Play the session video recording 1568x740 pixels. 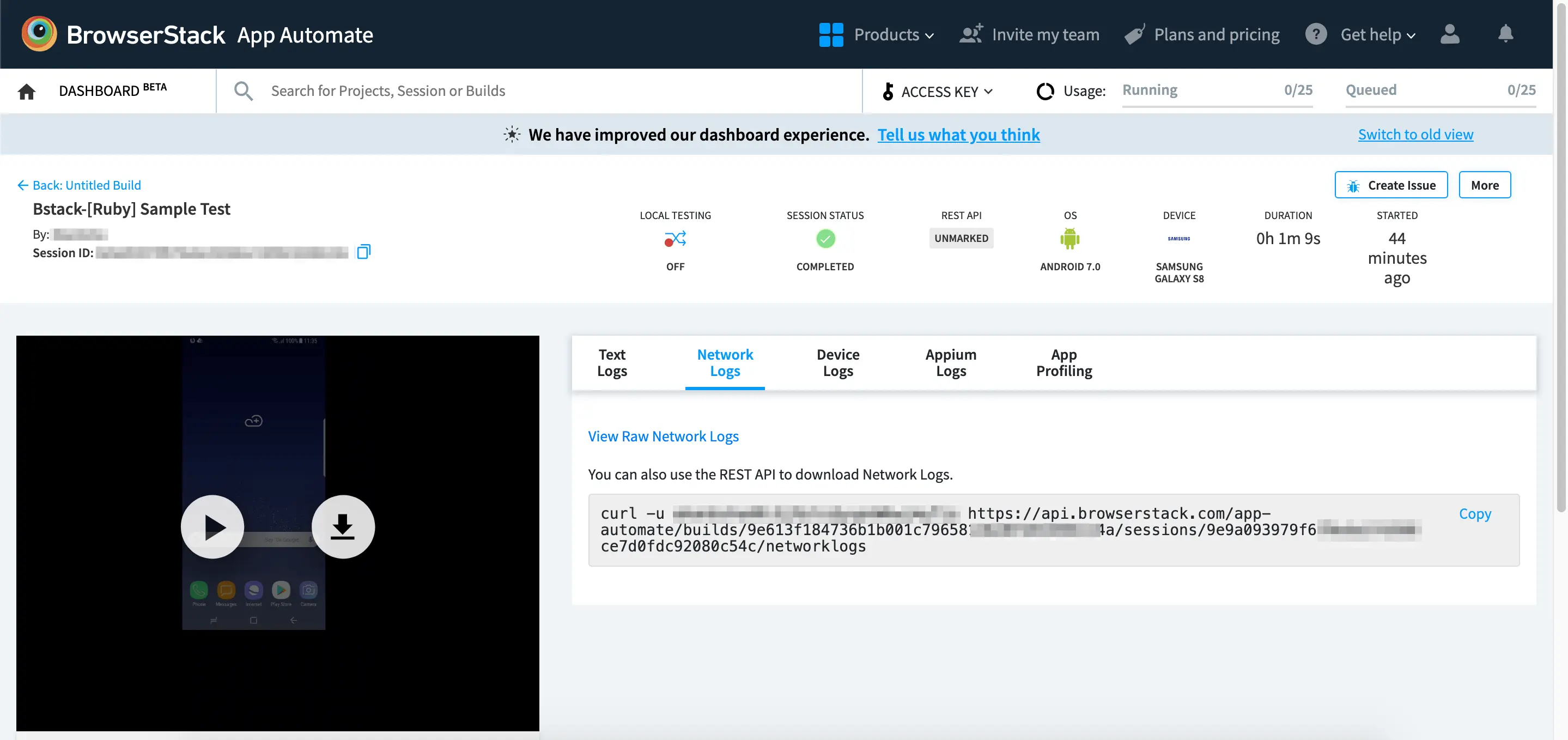point(212,527)
